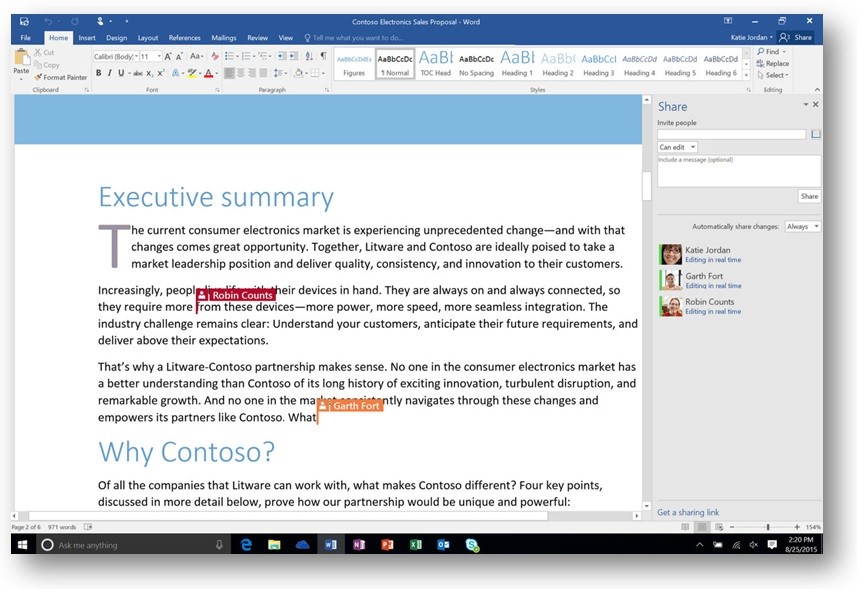Image resolution: width=864 pixels, height=598 pixels.
Task: Open Skype from the Windows taskbar
Action: [471, 545]
